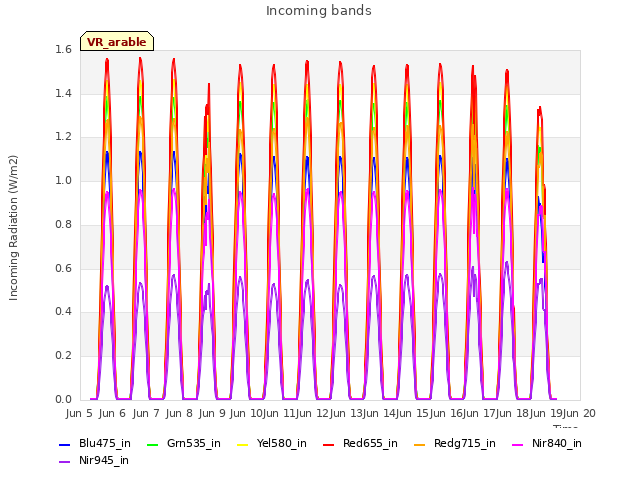The width and height of the screenshot is (640, 480).
Task: Click the Nir945_in legend label
Action: (104, 460)
